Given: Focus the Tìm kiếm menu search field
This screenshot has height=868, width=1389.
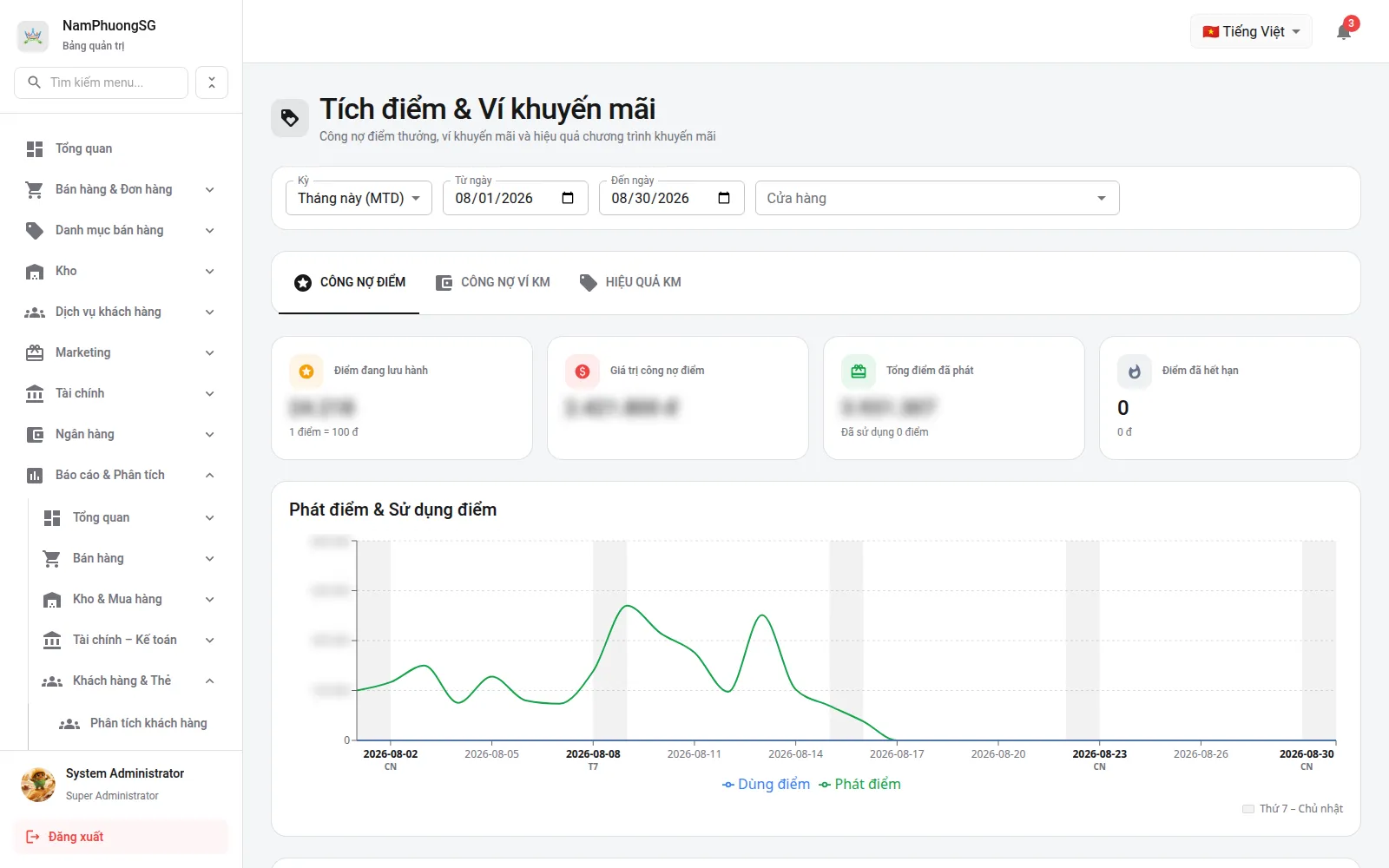Looking at the screenshot, I should point(102,82).
